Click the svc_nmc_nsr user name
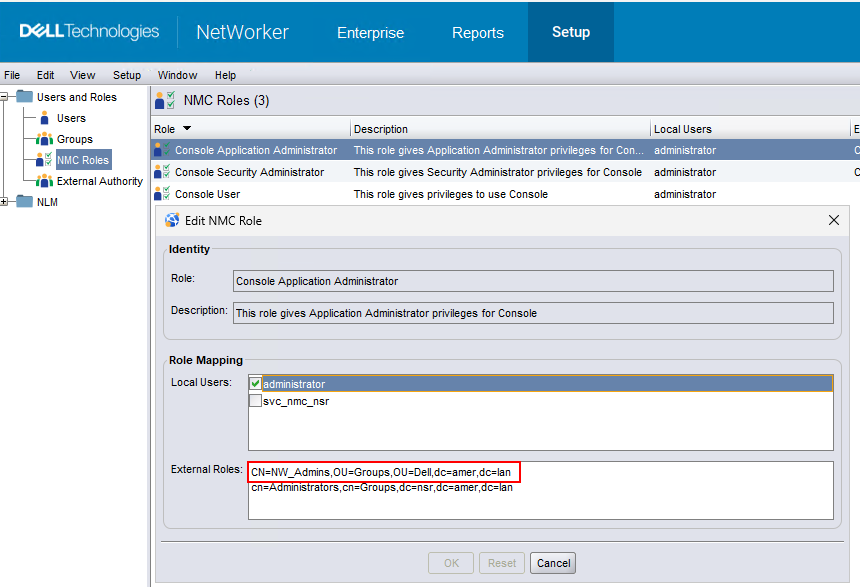 coord(296,401)
